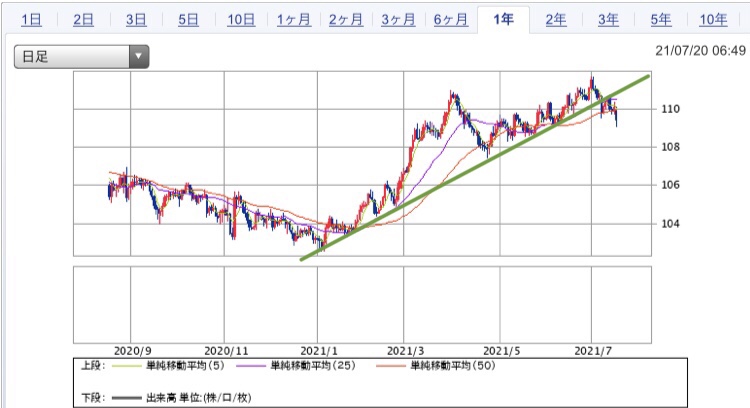
Task: Click the 104 price axis label
Action: tap(670, 223)
